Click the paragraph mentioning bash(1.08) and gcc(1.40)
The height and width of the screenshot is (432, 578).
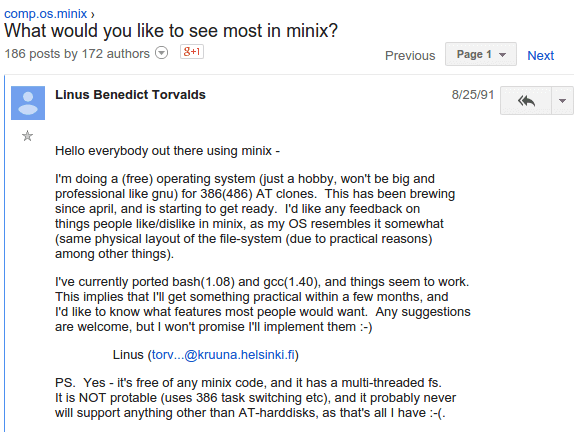point(263,304)
